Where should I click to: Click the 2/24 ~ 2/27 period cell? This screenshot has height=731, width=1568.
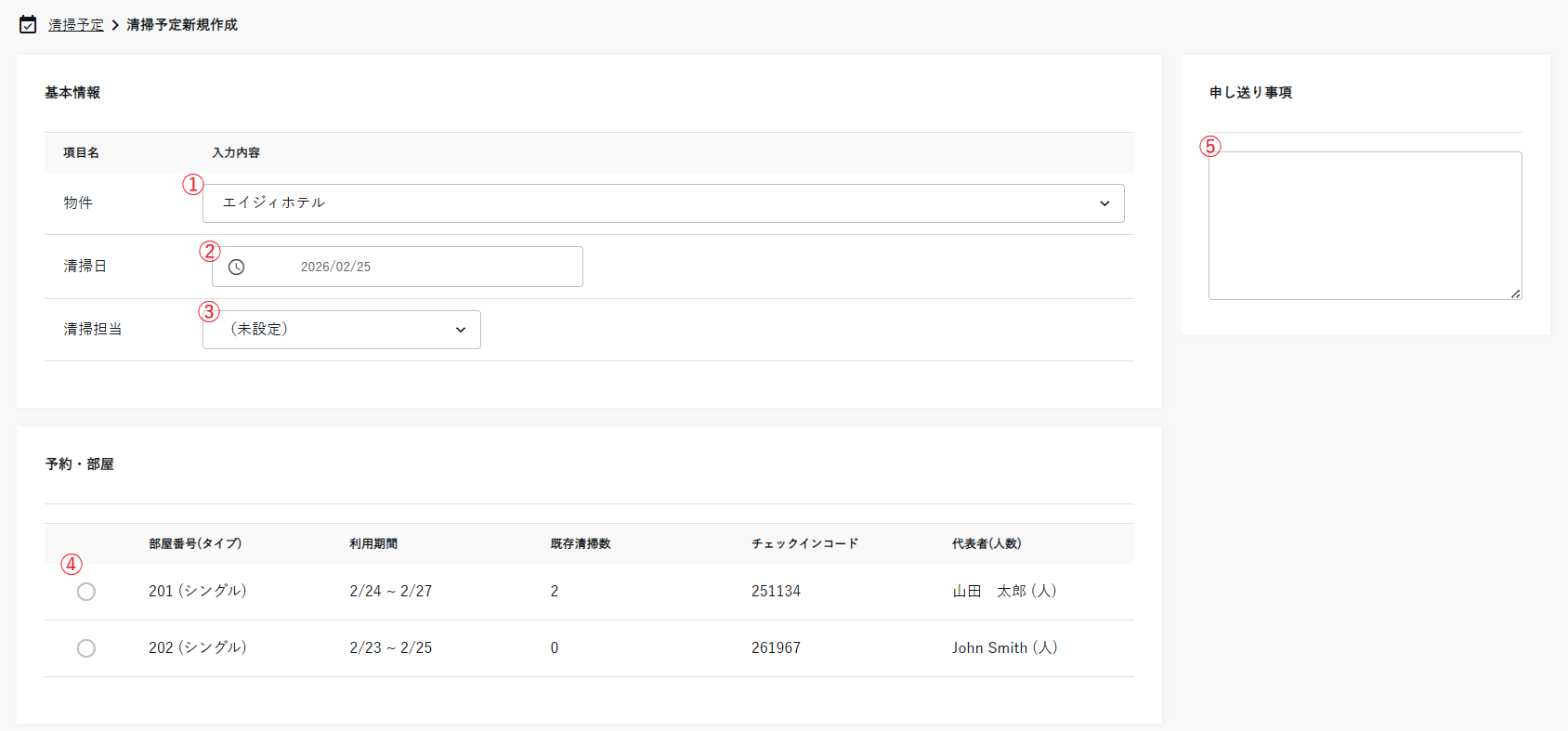click(391, 592)
